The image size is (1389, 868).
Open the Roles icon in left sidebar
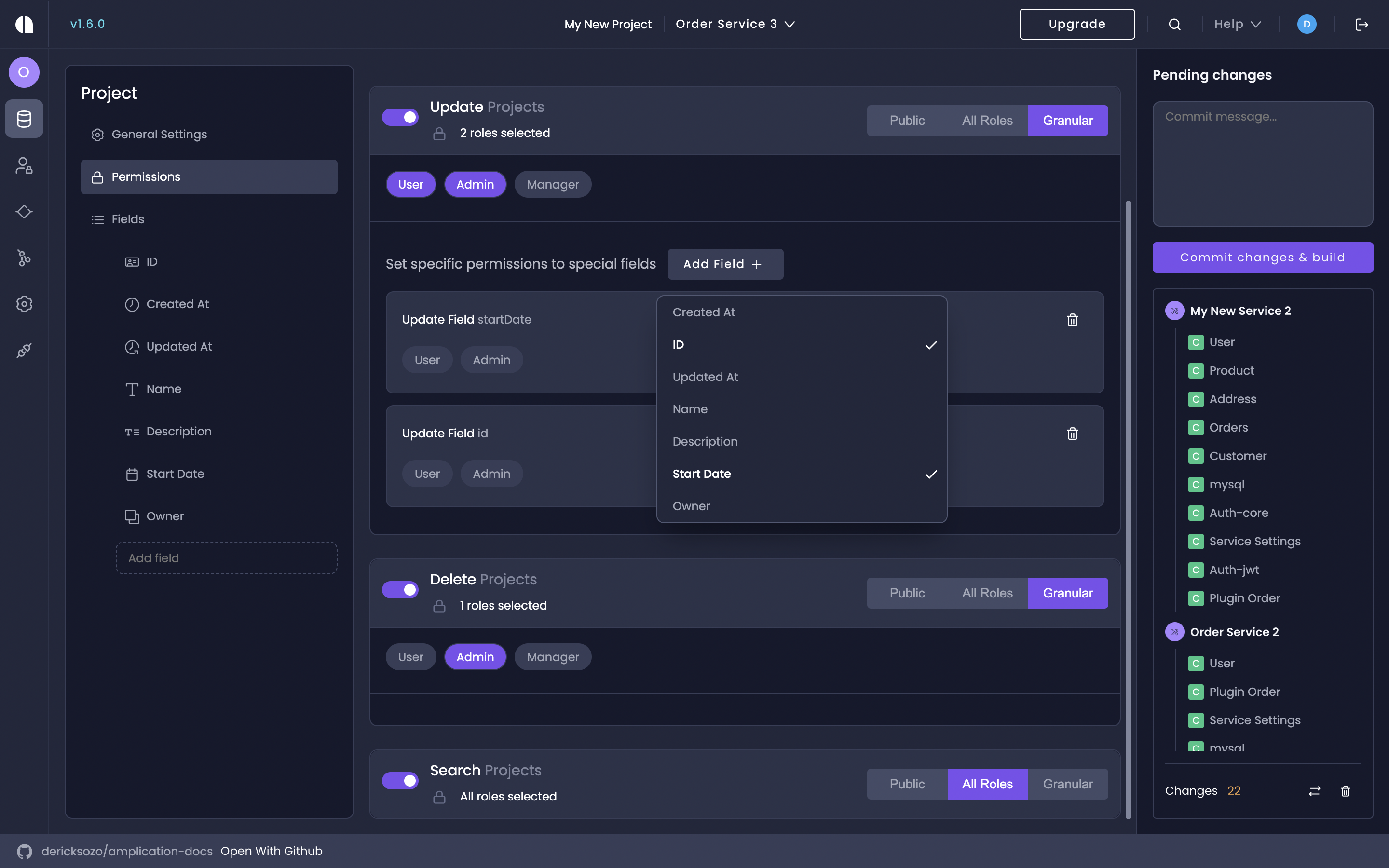click(24, 165)
